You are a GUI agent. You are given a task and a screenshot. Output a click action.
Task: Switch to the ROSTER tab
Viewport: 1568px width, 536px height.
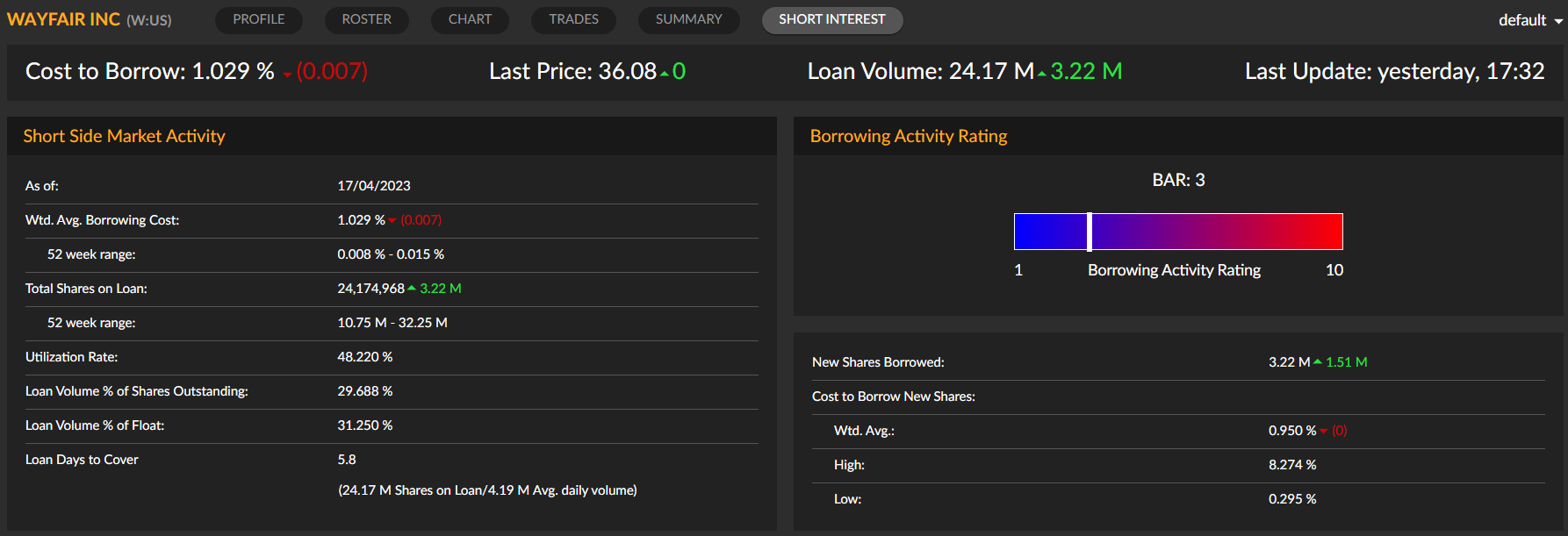tap(367, 20)
